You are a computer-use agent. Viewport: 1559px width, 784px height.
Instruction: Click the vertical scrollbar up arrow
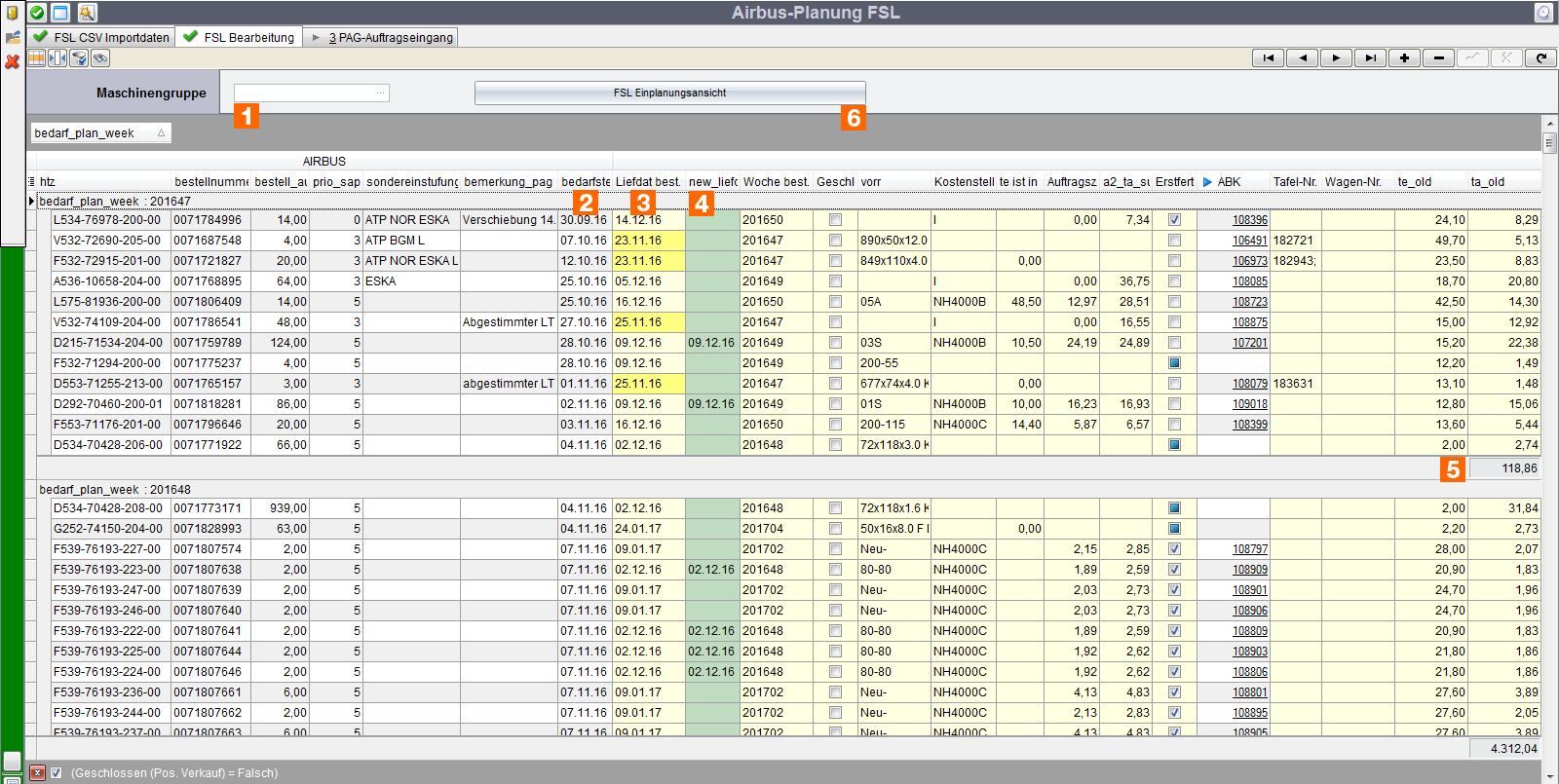(1549, 124)
